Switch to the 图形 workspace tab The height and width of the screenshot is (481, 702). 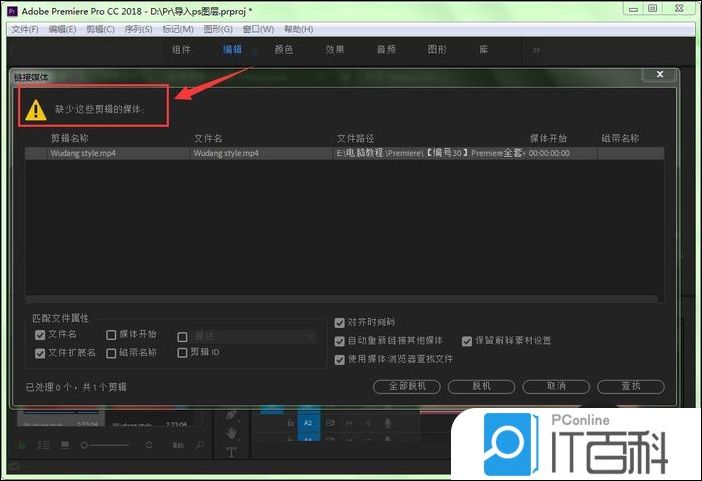point(437,50)
